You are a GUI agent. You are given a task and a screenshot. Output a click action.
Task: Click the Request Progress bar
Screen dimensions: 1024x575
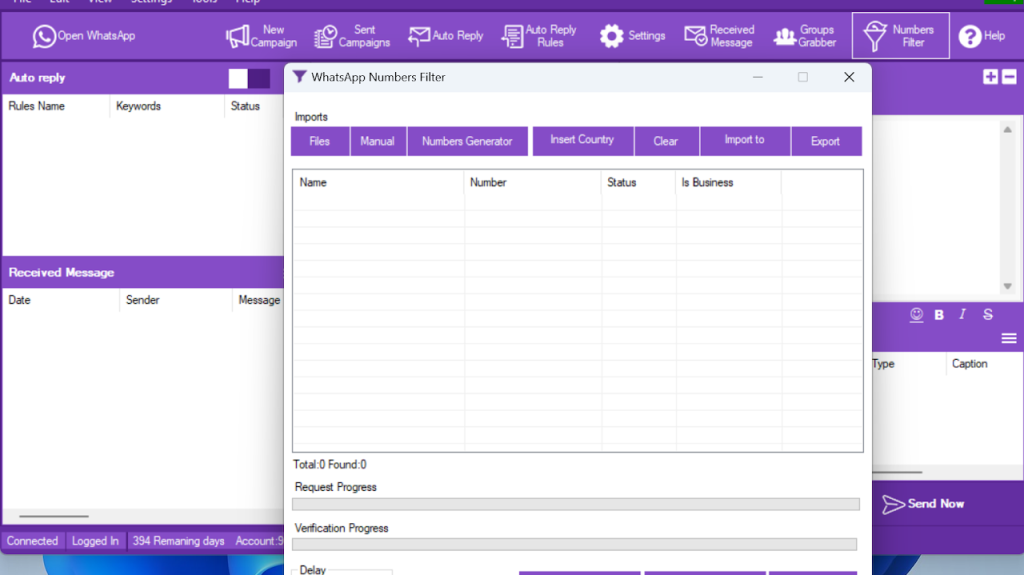[x=575, y=504]
